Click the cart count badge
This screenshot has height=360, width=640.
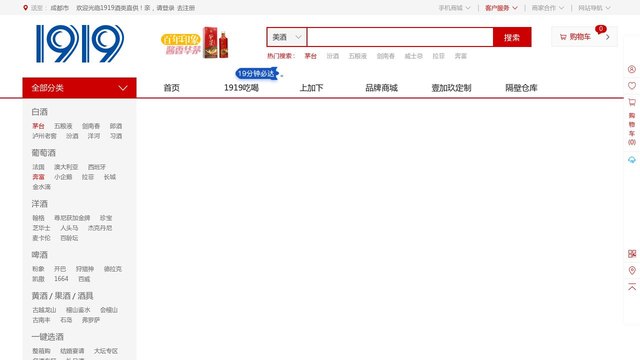tap(600, 29)
